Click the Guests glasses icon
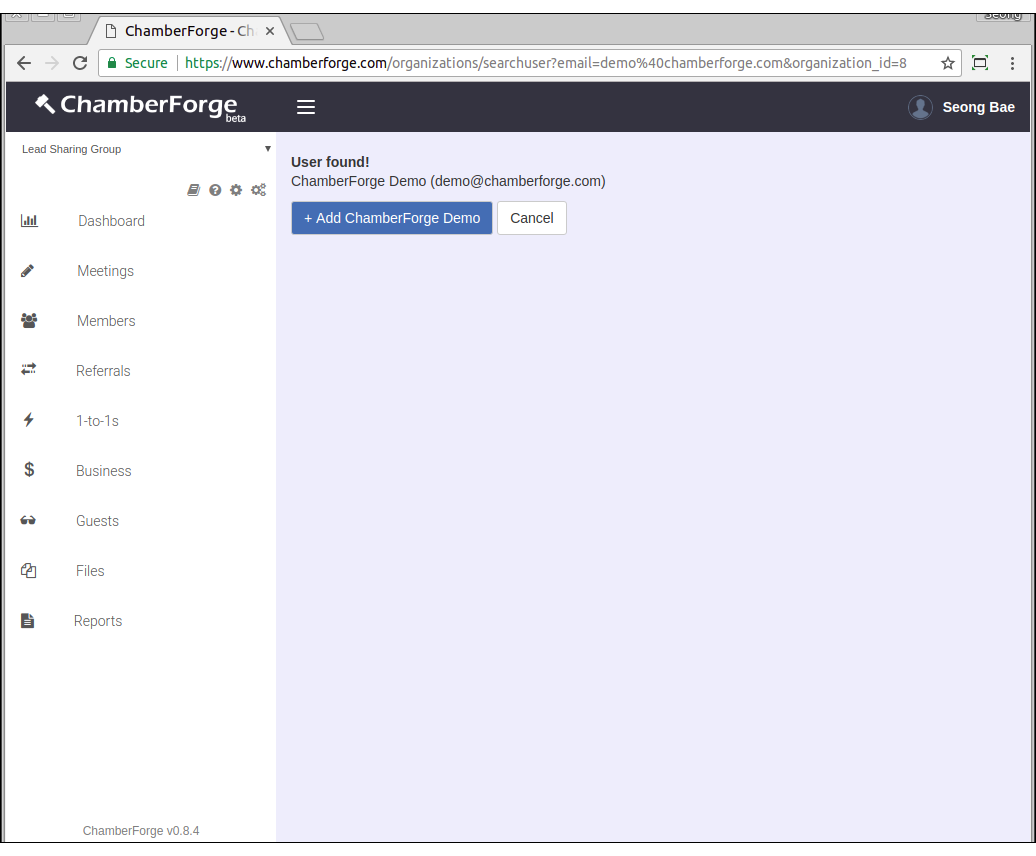The image size is (1036, 856). (x=28, y=521)
